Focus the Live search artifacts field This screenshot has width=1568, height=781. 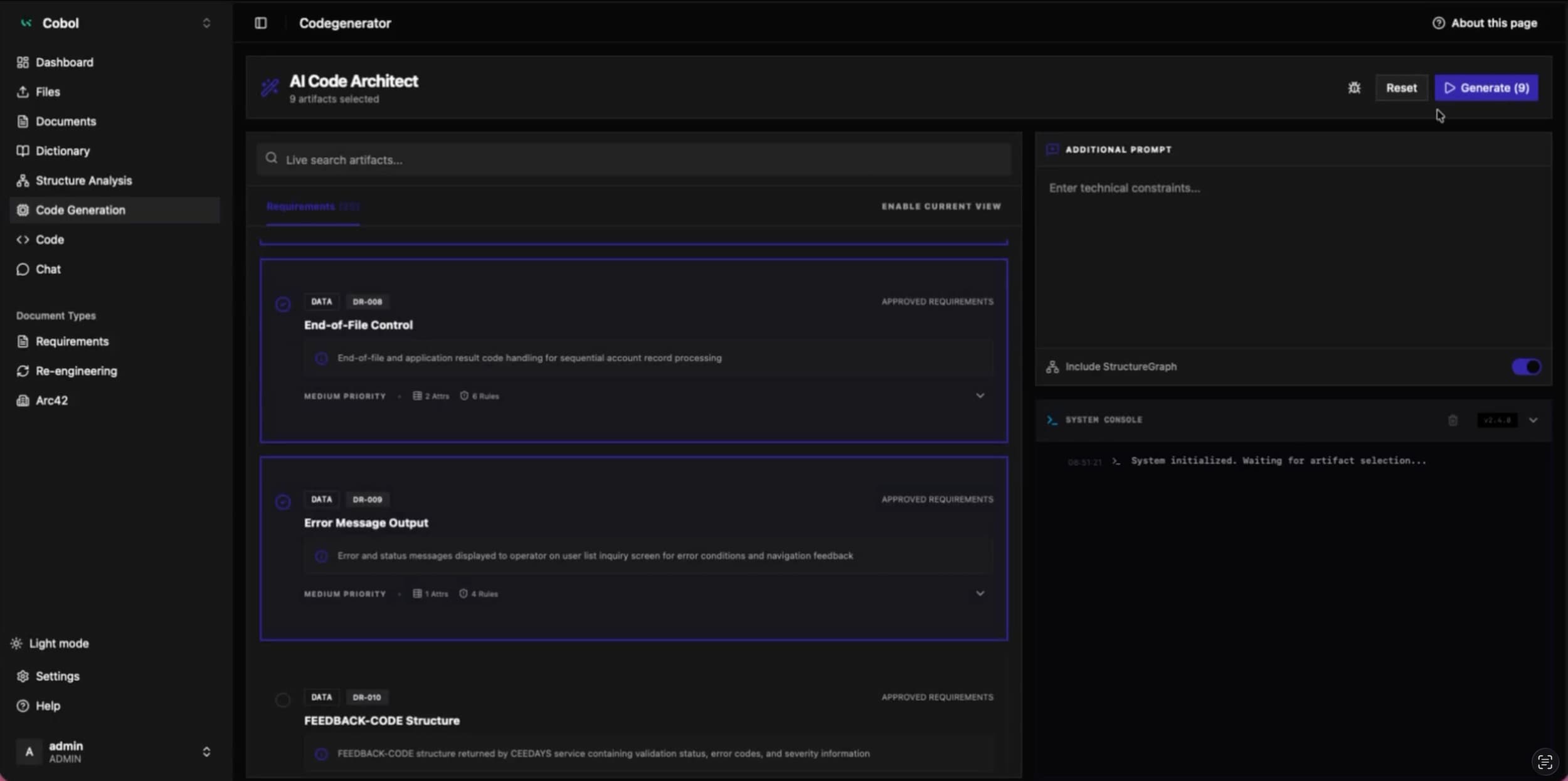[x=633, y=159]
